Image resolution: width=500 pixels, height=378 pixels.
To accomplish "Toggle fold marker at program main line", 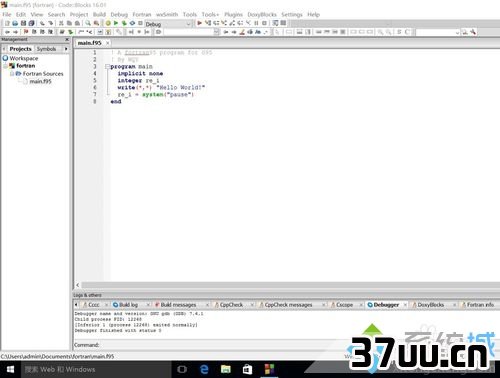I will 107,67.
